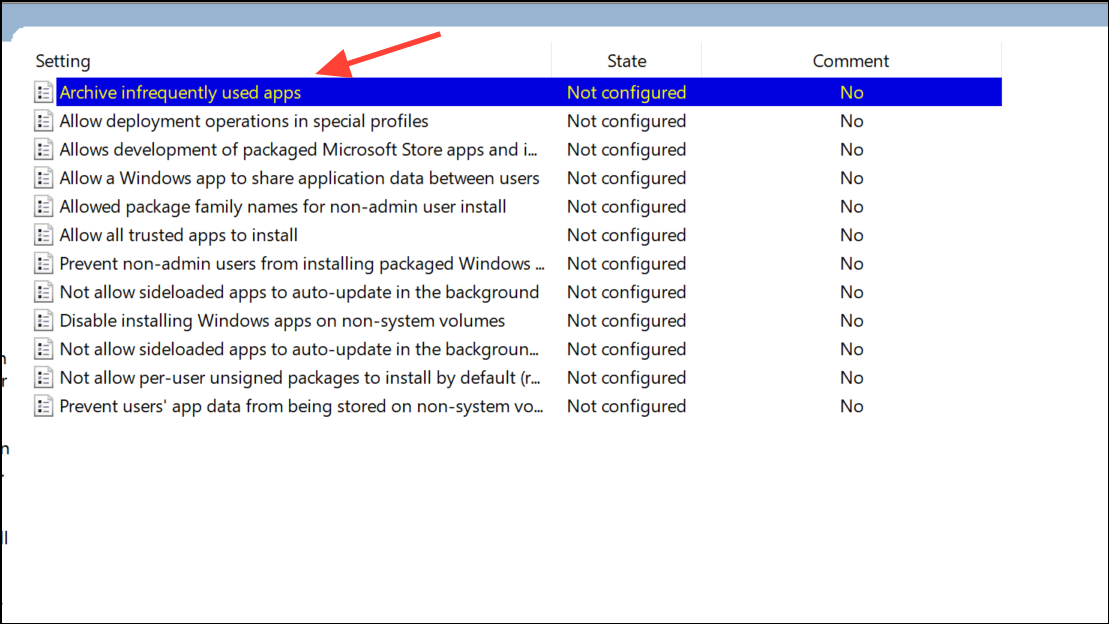Click the icon next to Allow all trusted apps to install

43,235
